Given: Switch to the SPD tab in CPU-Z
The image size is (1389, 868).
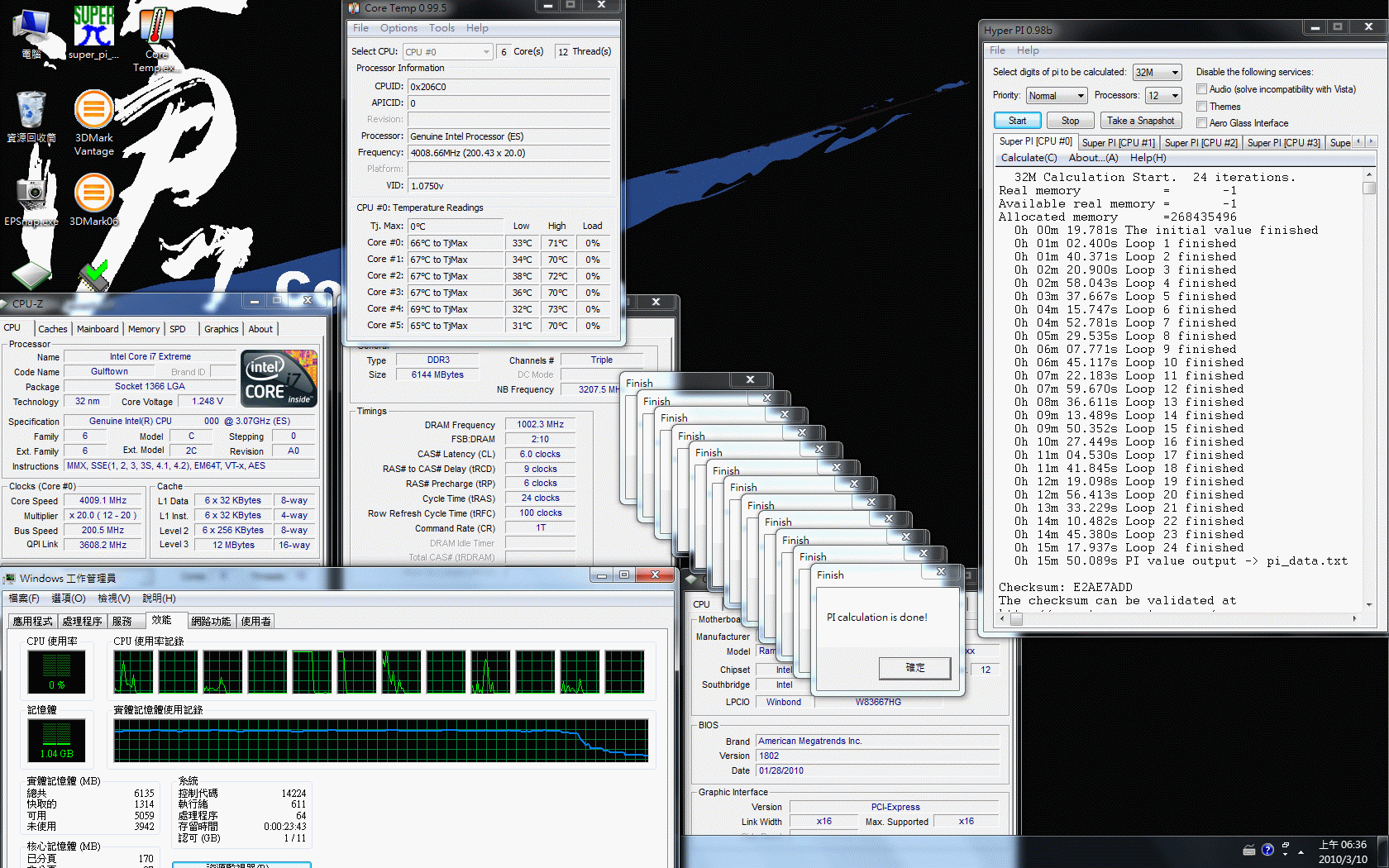Looking at the screenshot, I should 178,329.
